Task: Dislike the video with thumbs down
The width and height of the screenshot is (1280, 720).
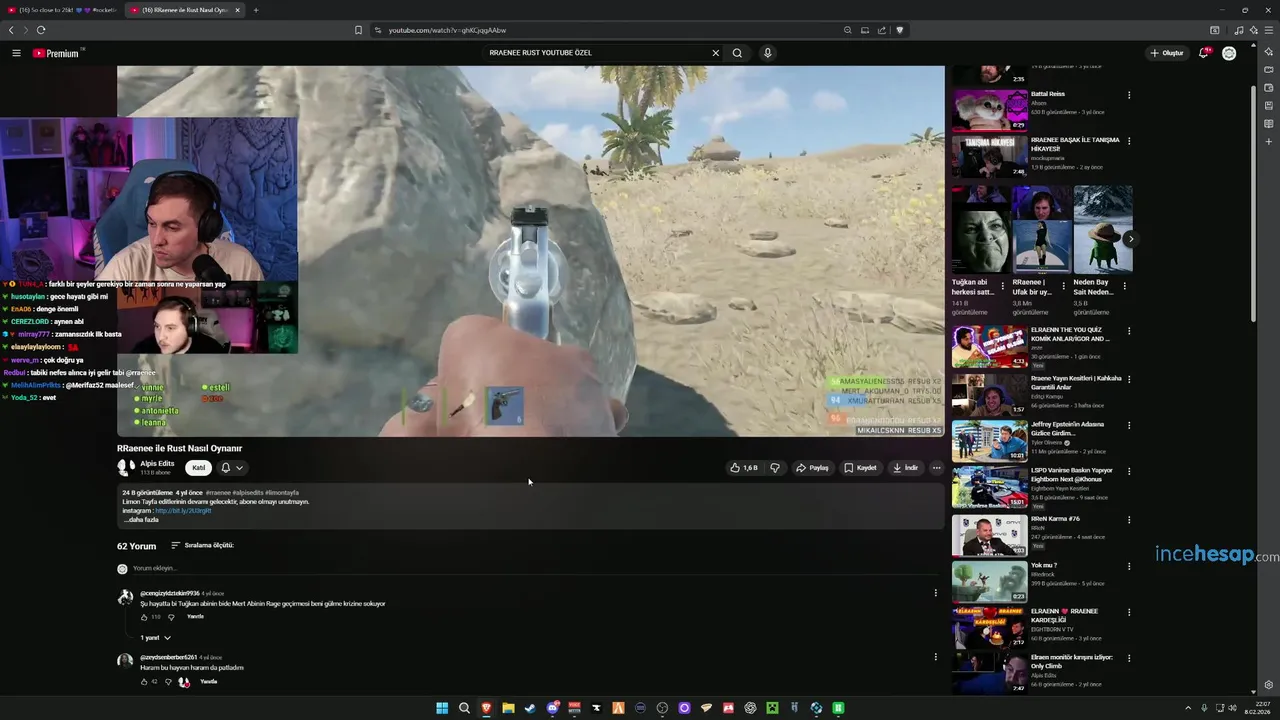Action: 774,468
